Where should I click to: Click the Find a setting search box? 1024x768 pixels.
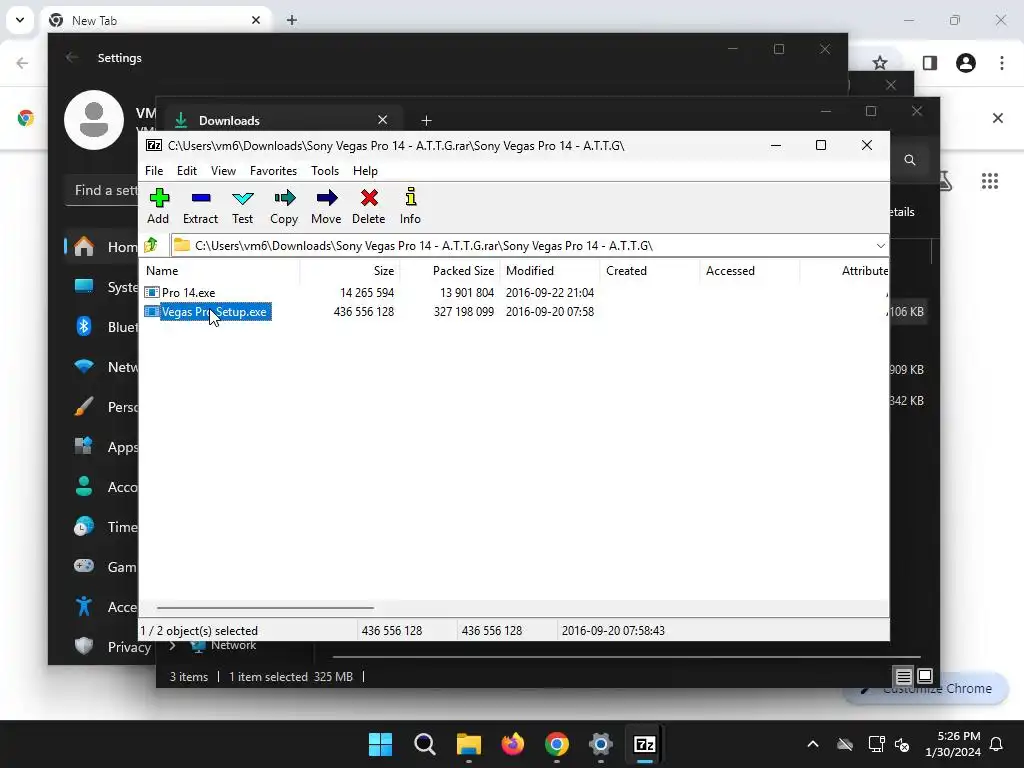click(103, 191)
